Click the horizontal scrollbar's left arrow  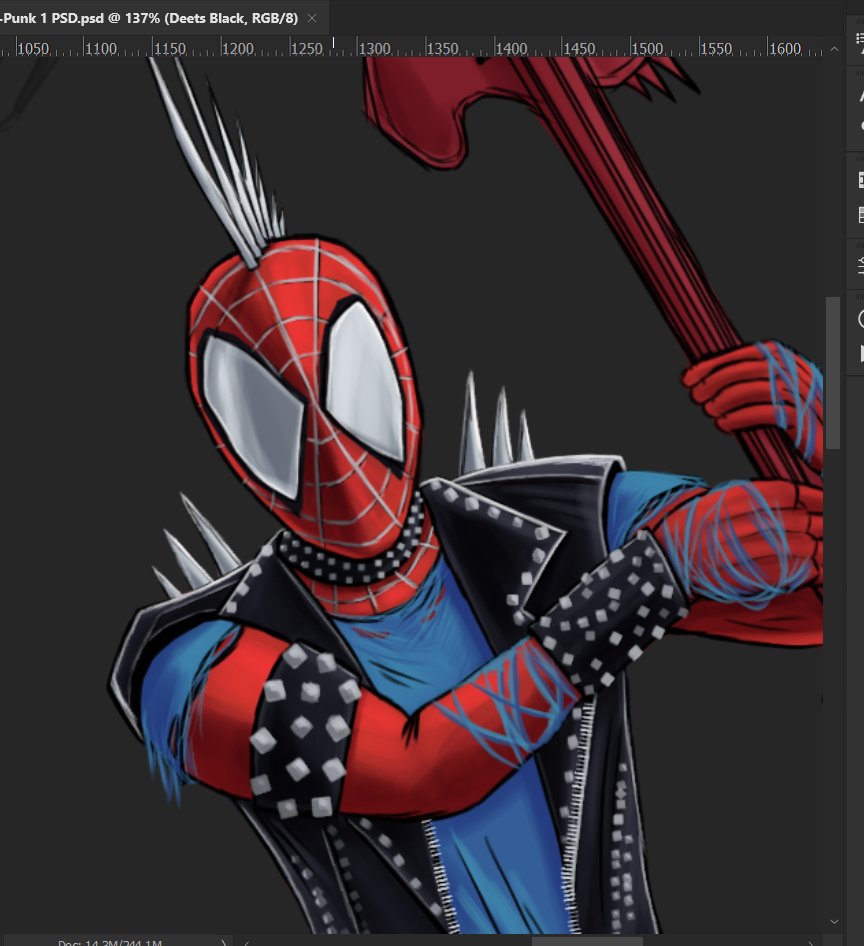pyautogui.click(x=247, y=942)
